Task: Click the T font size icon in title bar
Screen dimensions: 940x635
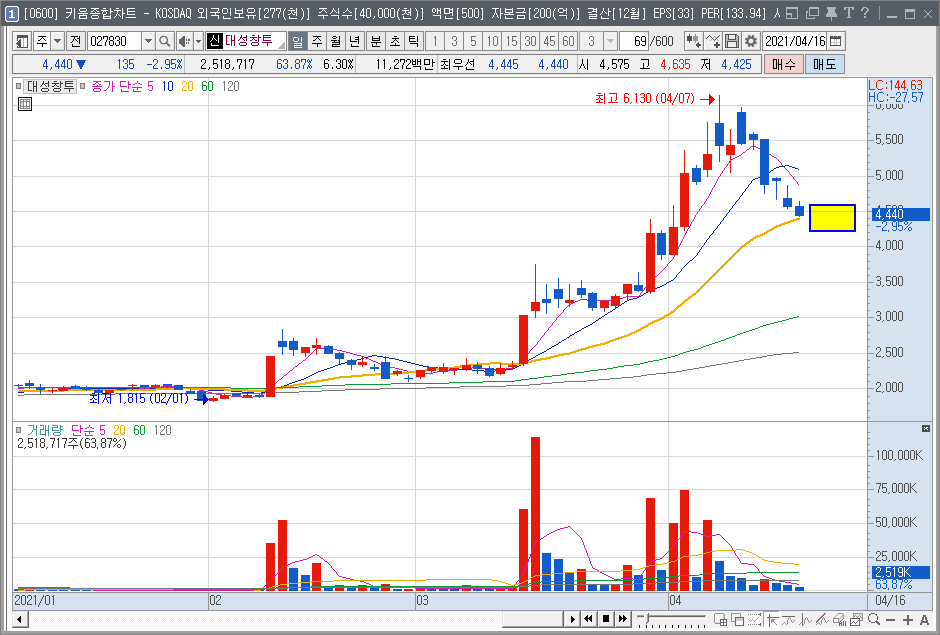Action: click(848, 13)
